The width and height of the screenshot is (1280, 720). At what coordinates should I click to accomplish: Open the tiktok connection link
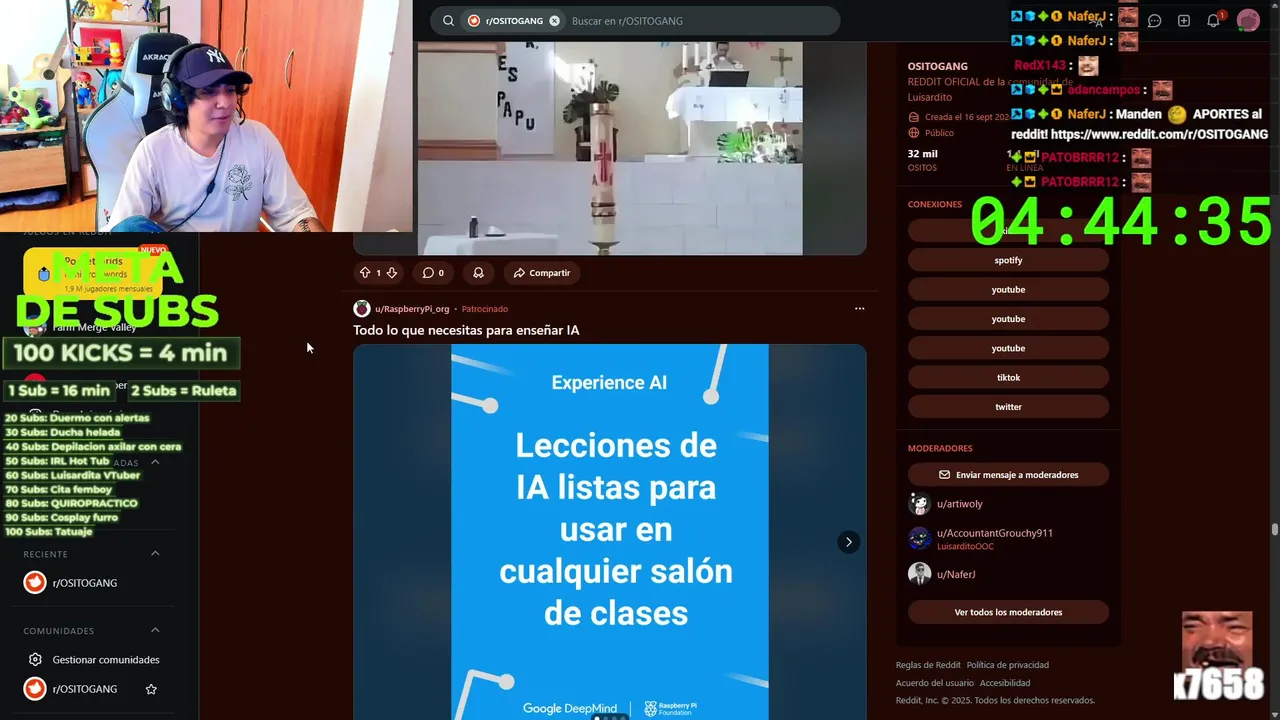[x=1008, y=377]
